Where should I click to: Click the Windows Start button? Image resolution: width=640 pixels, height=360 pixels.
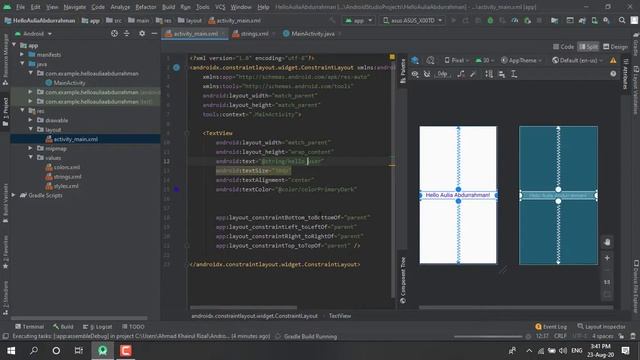click(x=11, y=351)
